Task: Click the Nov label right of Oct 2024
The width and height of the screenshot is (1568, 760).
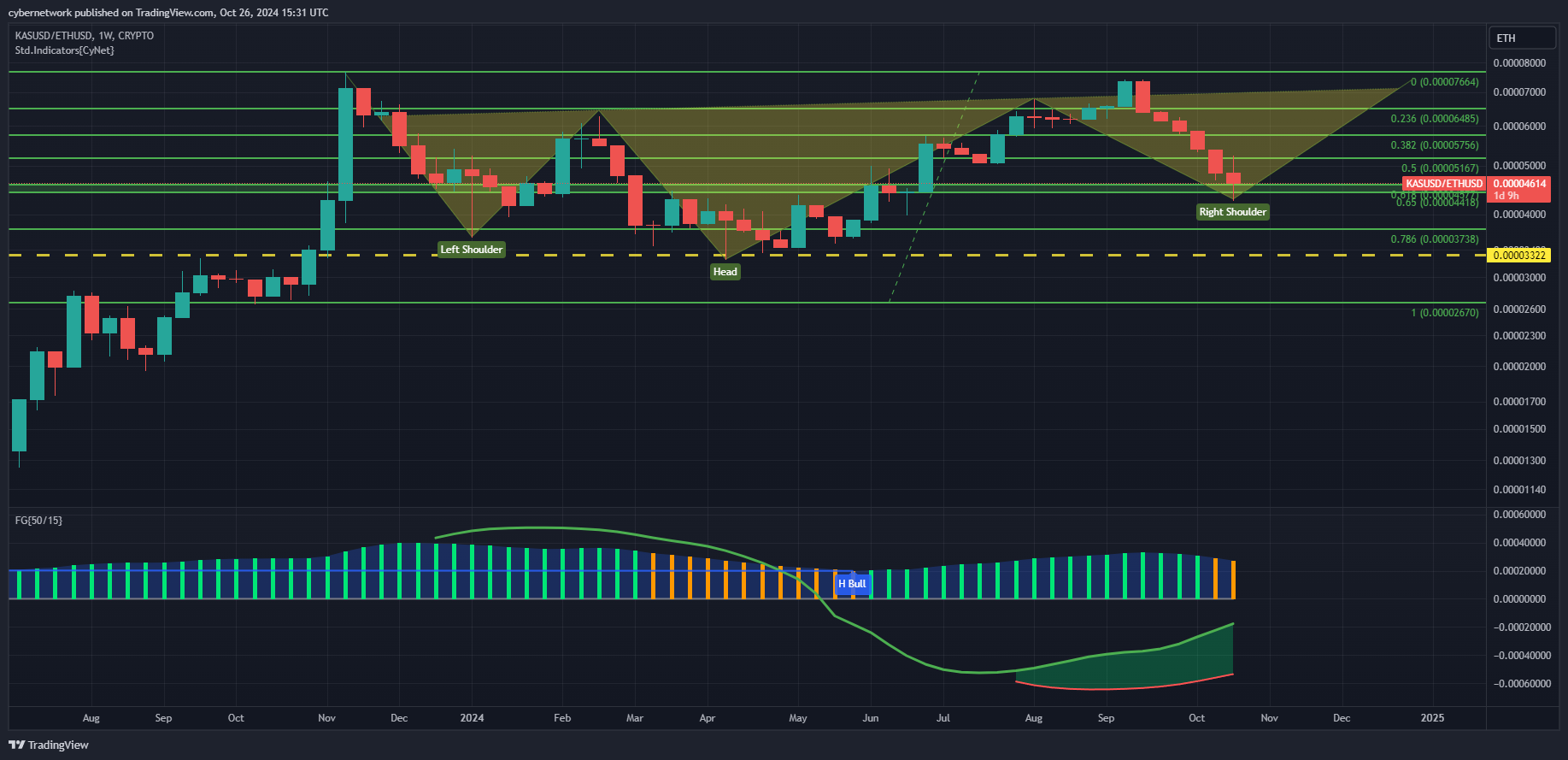Action: (1270, 718)
